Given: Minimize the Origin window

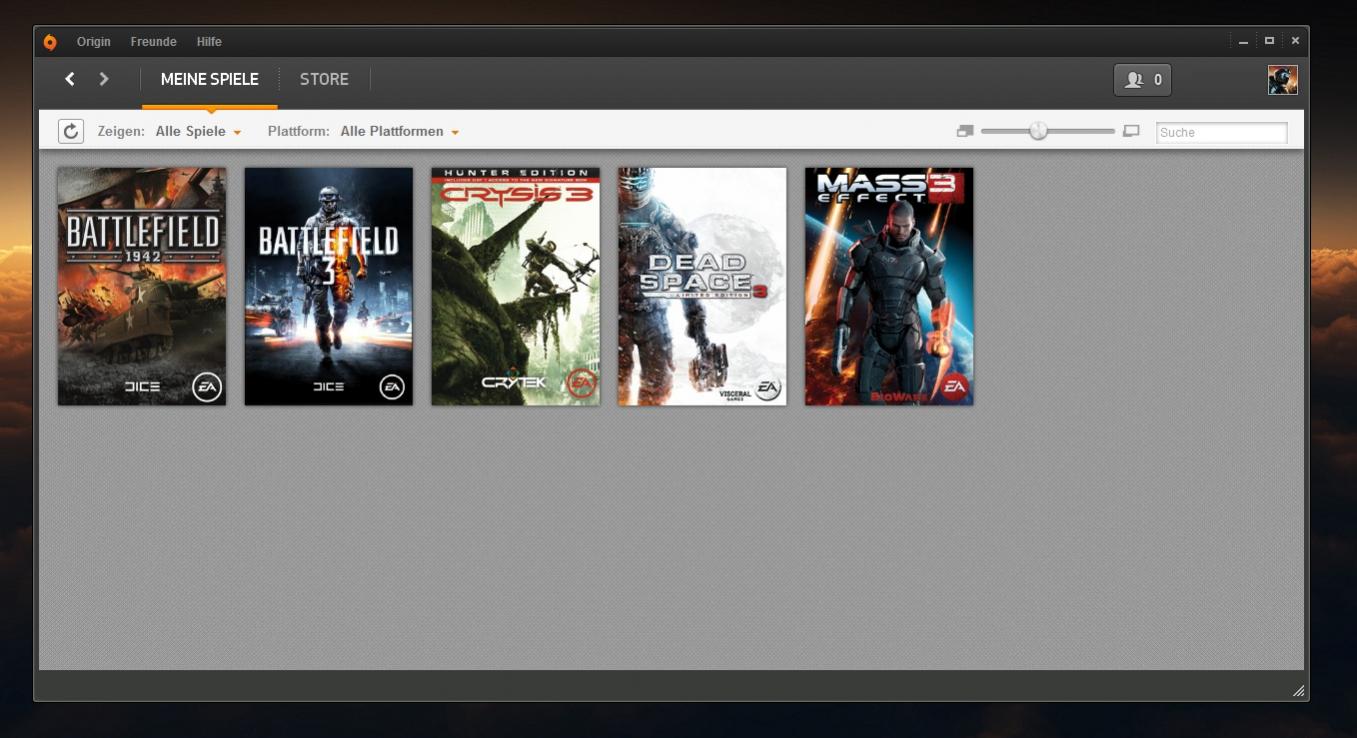Looking at the screenshot, I should click(x=1243, y=42).
